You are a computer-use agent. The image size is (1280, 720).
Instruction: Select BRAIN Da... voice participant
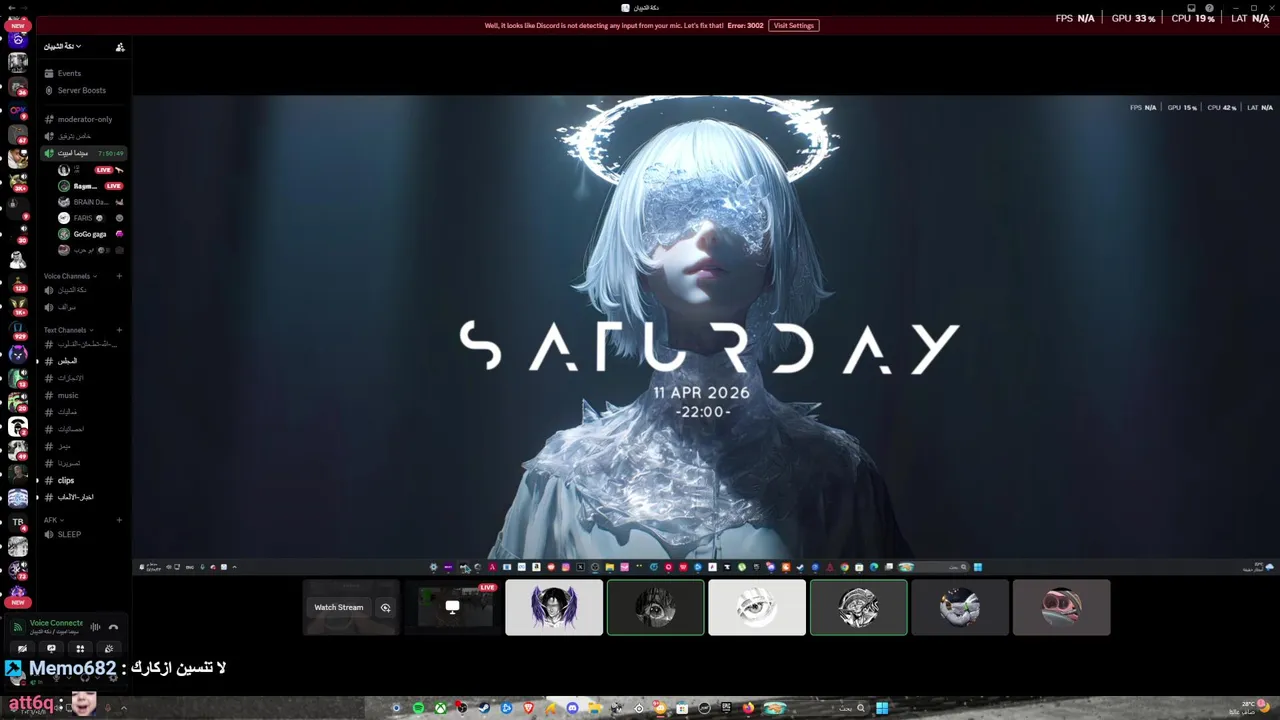(90, 202)
